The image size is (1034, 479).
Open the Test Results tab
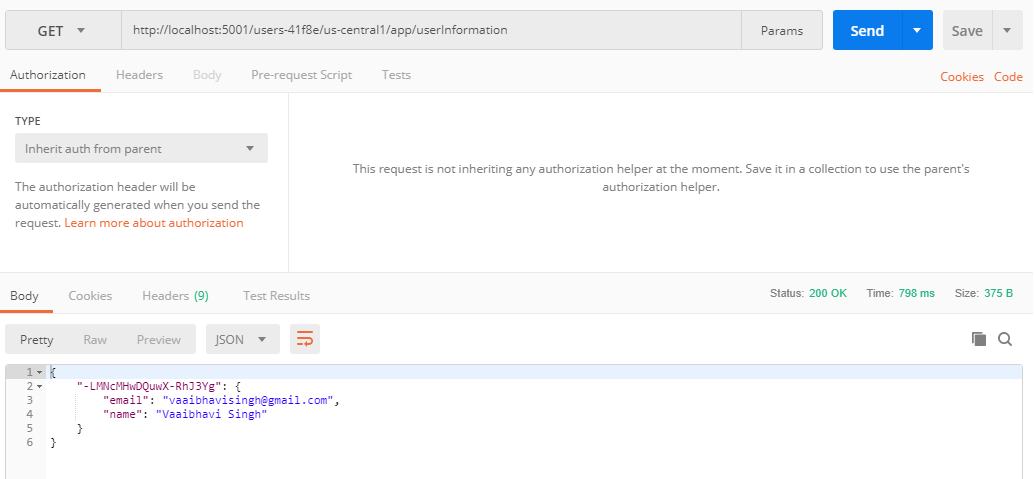[276, 296]
